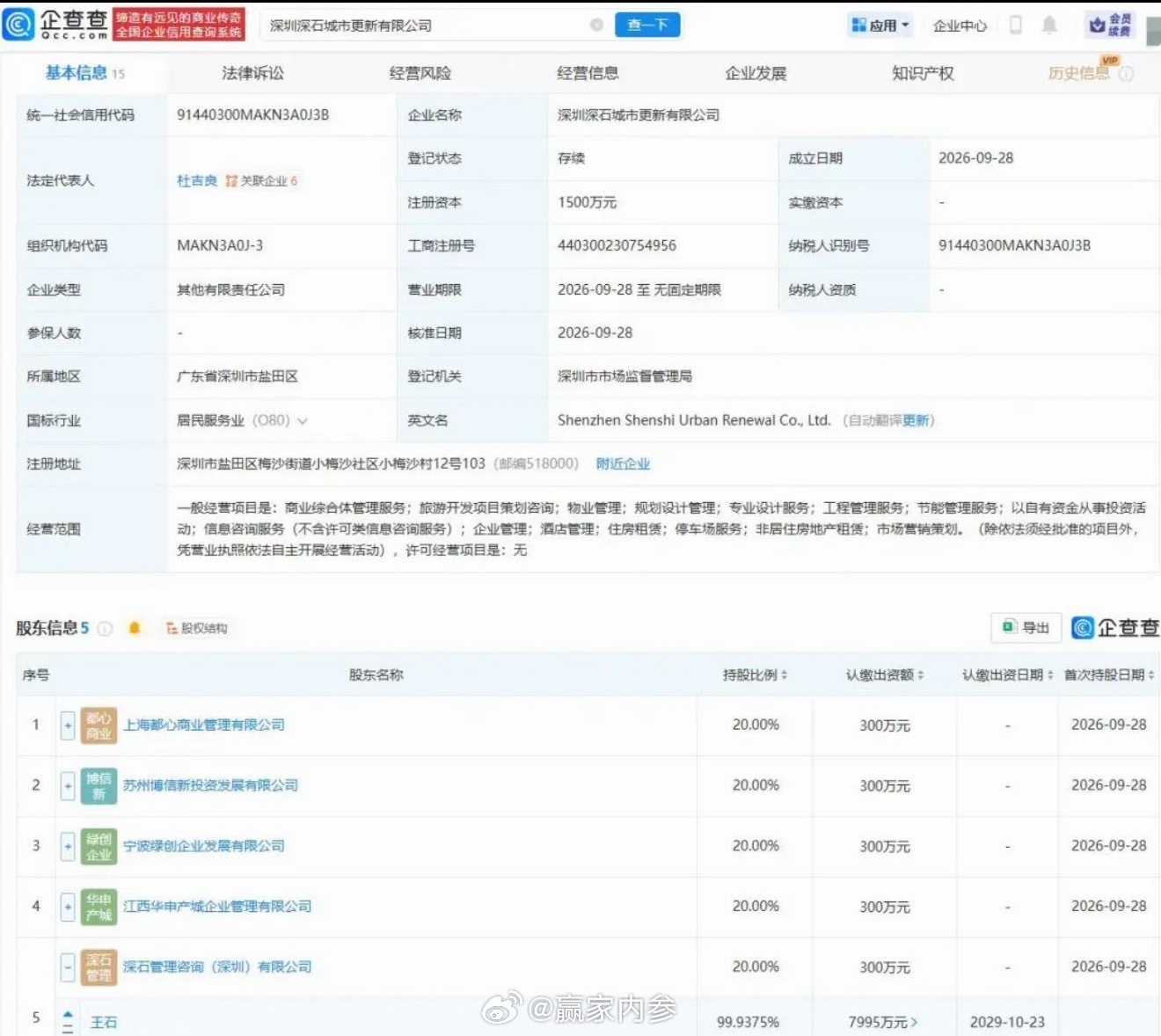Click 上海都心商业管理 company logo
Screen dimensions: 1161x1036
(x=99, y=726)
